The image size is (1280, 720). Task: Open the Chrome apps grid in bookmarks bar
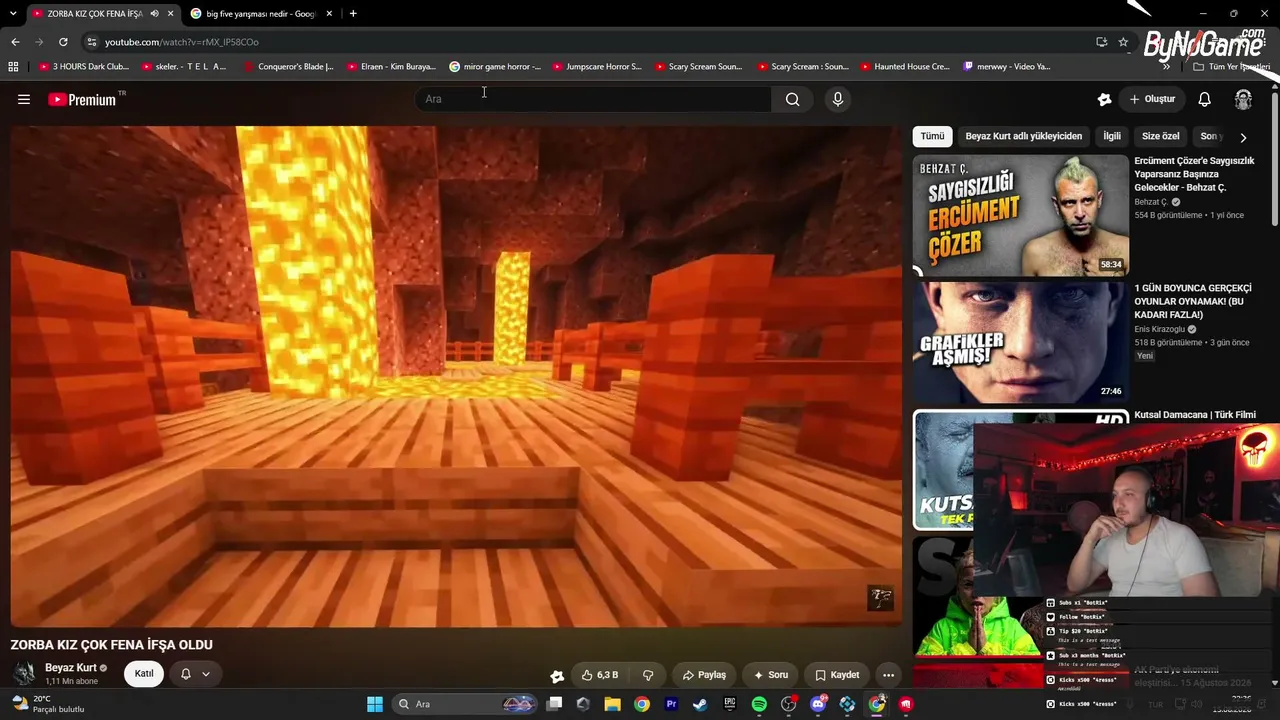(x=13, y=67)
